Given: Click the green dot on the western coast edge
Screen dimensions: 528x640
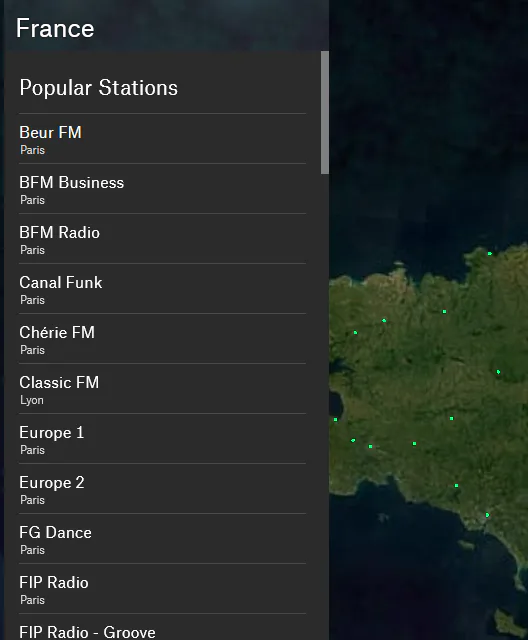Looking at the screenshot, I should pos(335,419).
